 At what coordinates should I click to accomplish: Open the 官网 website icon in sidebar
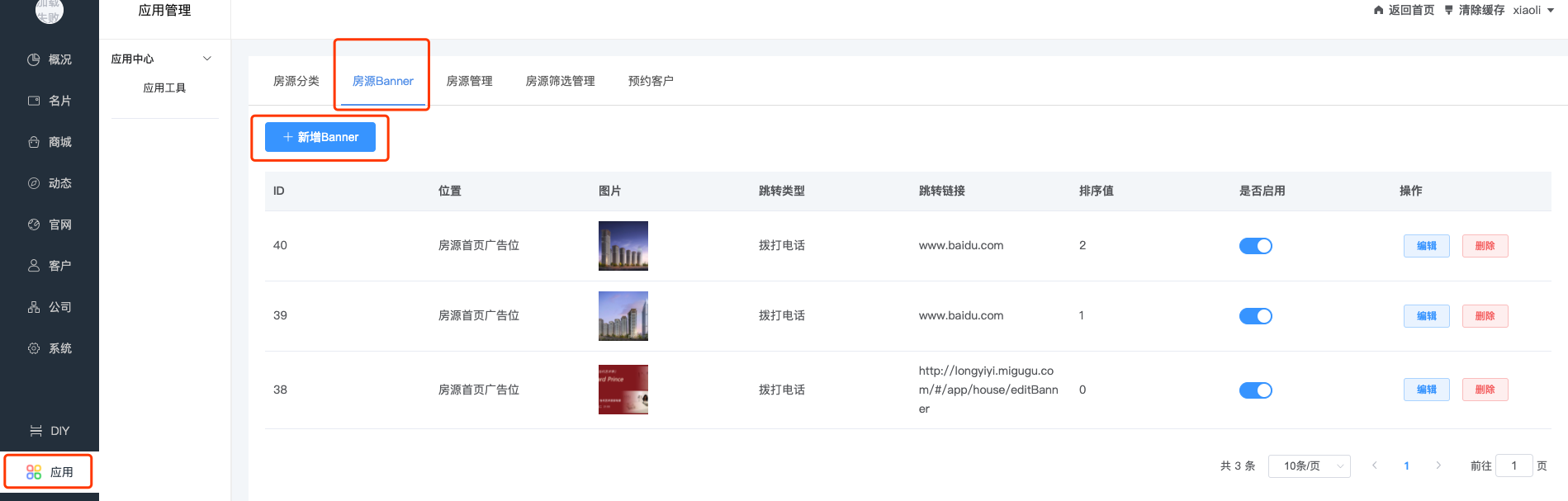(34, 225)
